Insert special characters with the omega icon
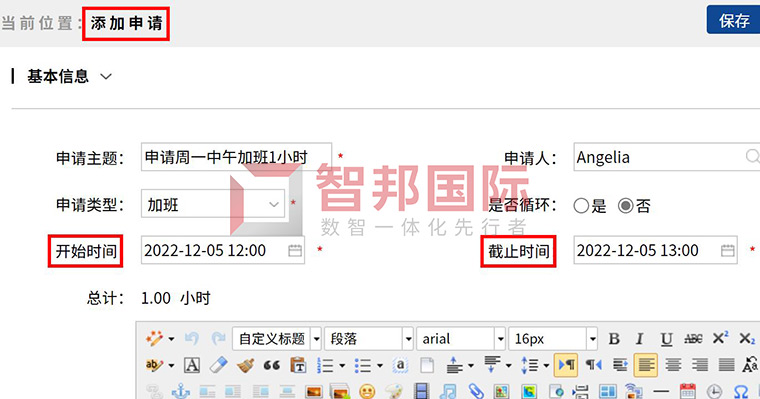This screenshot has width=760, height=399. coord(741,391)
